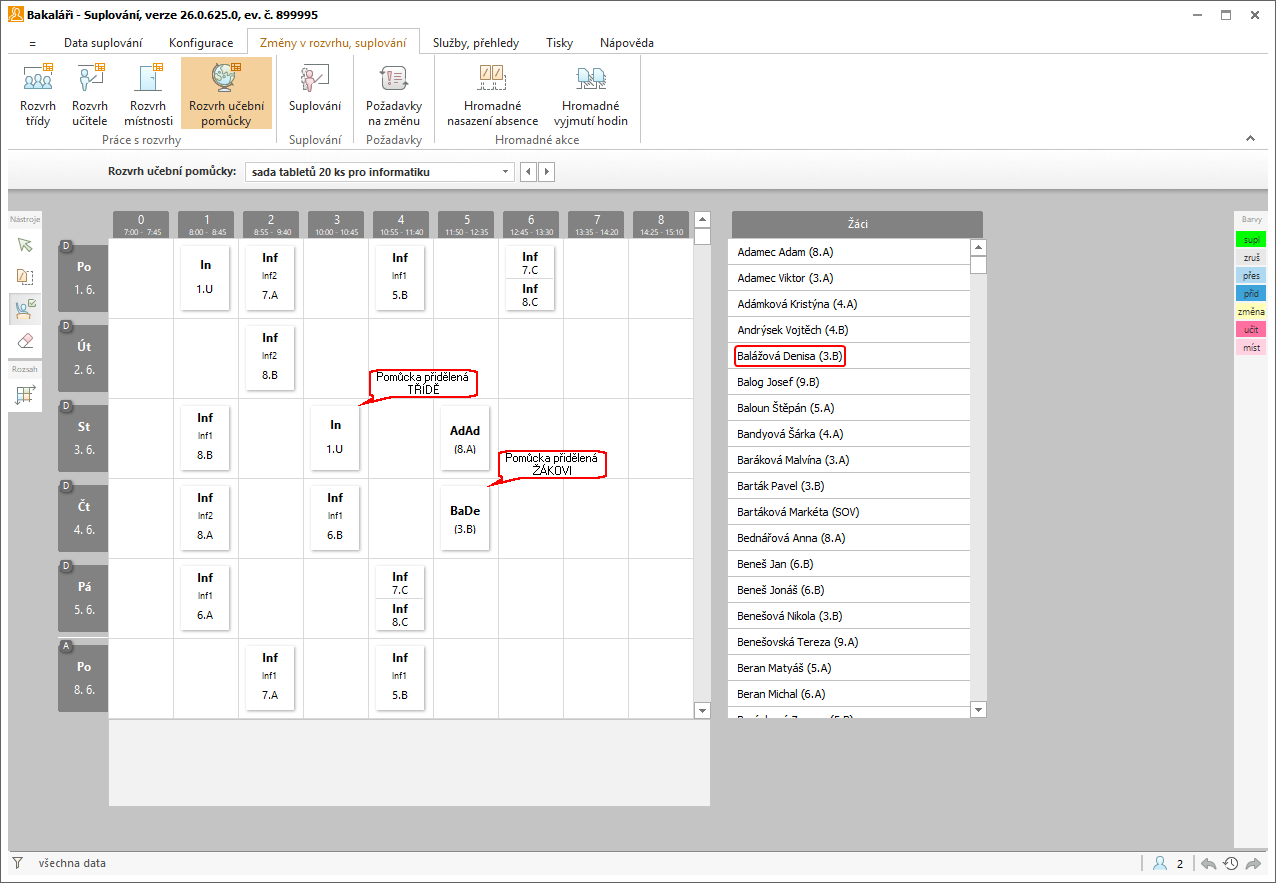Click the filter funnel icon in status bar
This screenshot has width=1276, height=883.
click(17, 863)
